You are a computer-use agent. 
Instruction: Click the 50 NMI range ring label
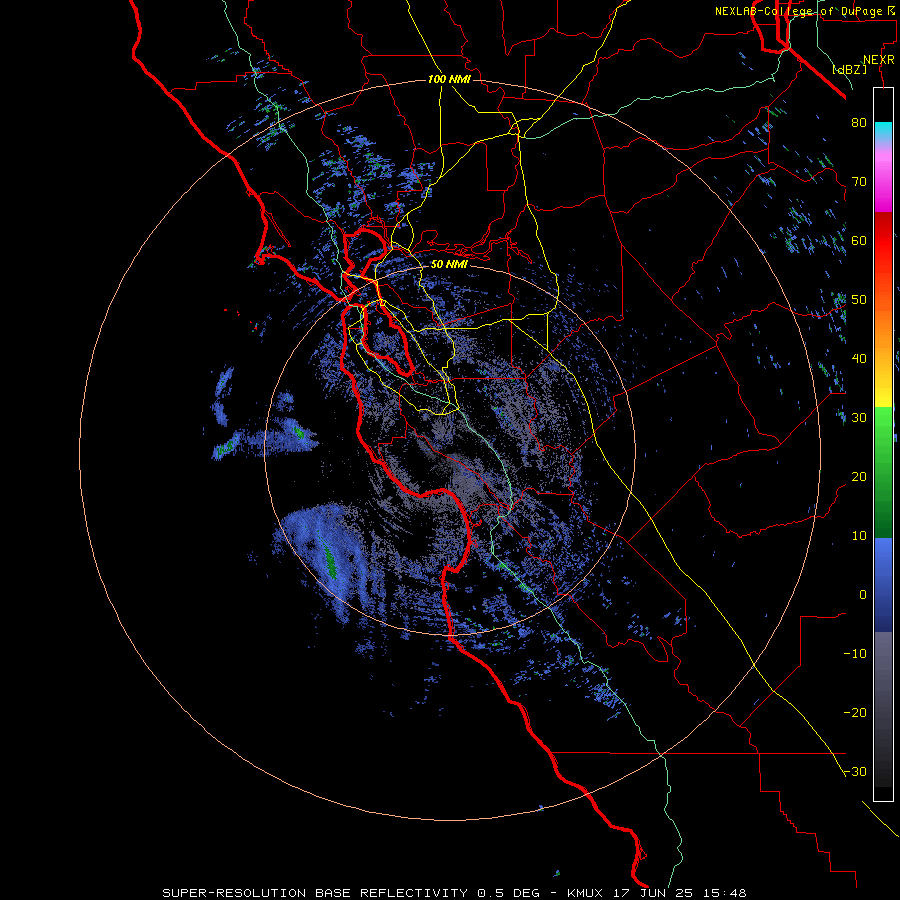pos(449,265)
